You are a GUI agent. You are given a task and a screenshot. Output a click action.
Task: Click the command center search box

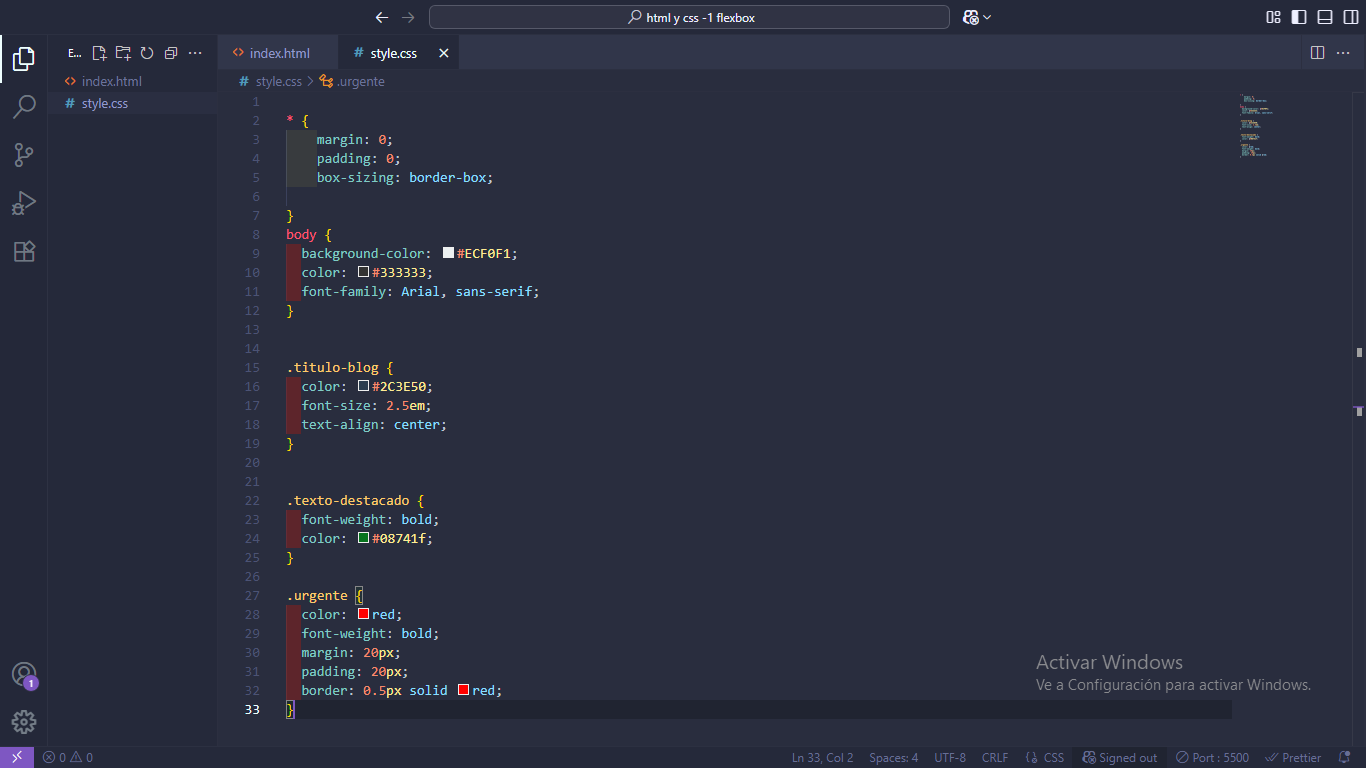point(689,17)
